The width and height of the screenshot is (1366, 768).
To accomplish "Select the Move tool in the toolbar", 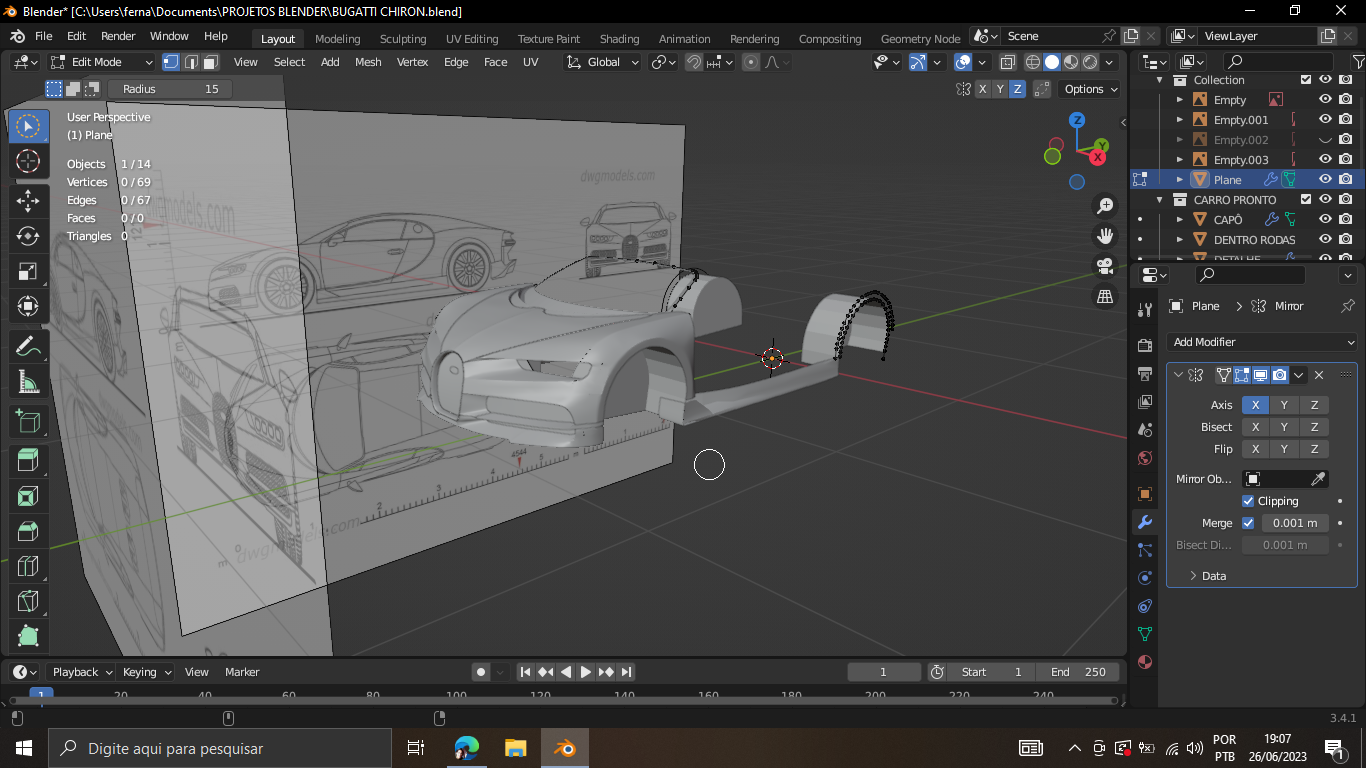I will (28, 199).
